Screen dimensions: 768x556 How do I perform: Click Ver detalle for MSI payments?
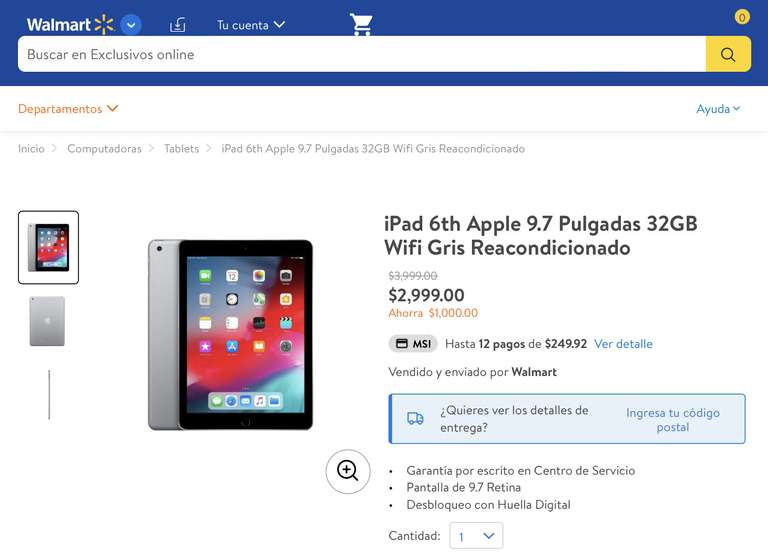(623, 344)
